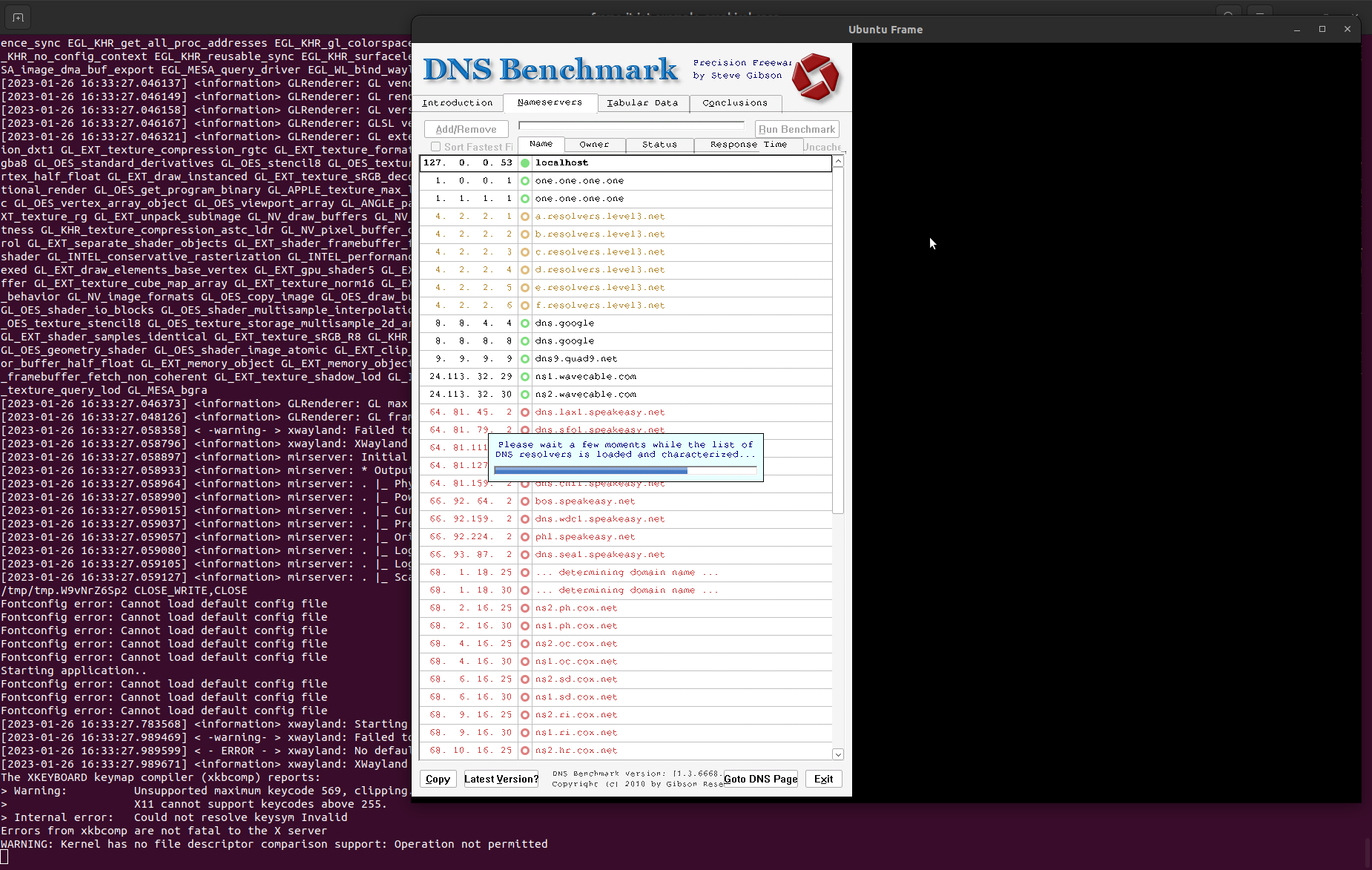Image resolution: width=1372 pixels, height=870 pixels.
Task: Select the Response Time sub-tab
Action: [x=748, y=145]
